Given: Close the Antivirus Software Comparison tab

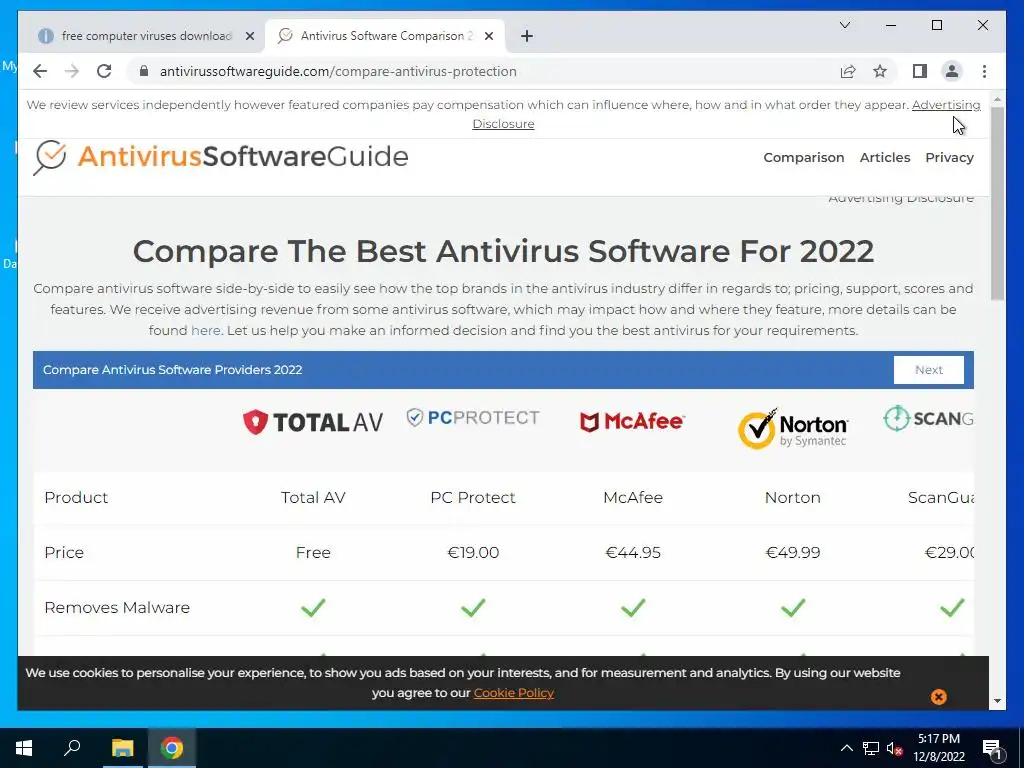Looking at the screenshot, I should tap(488, 36).
